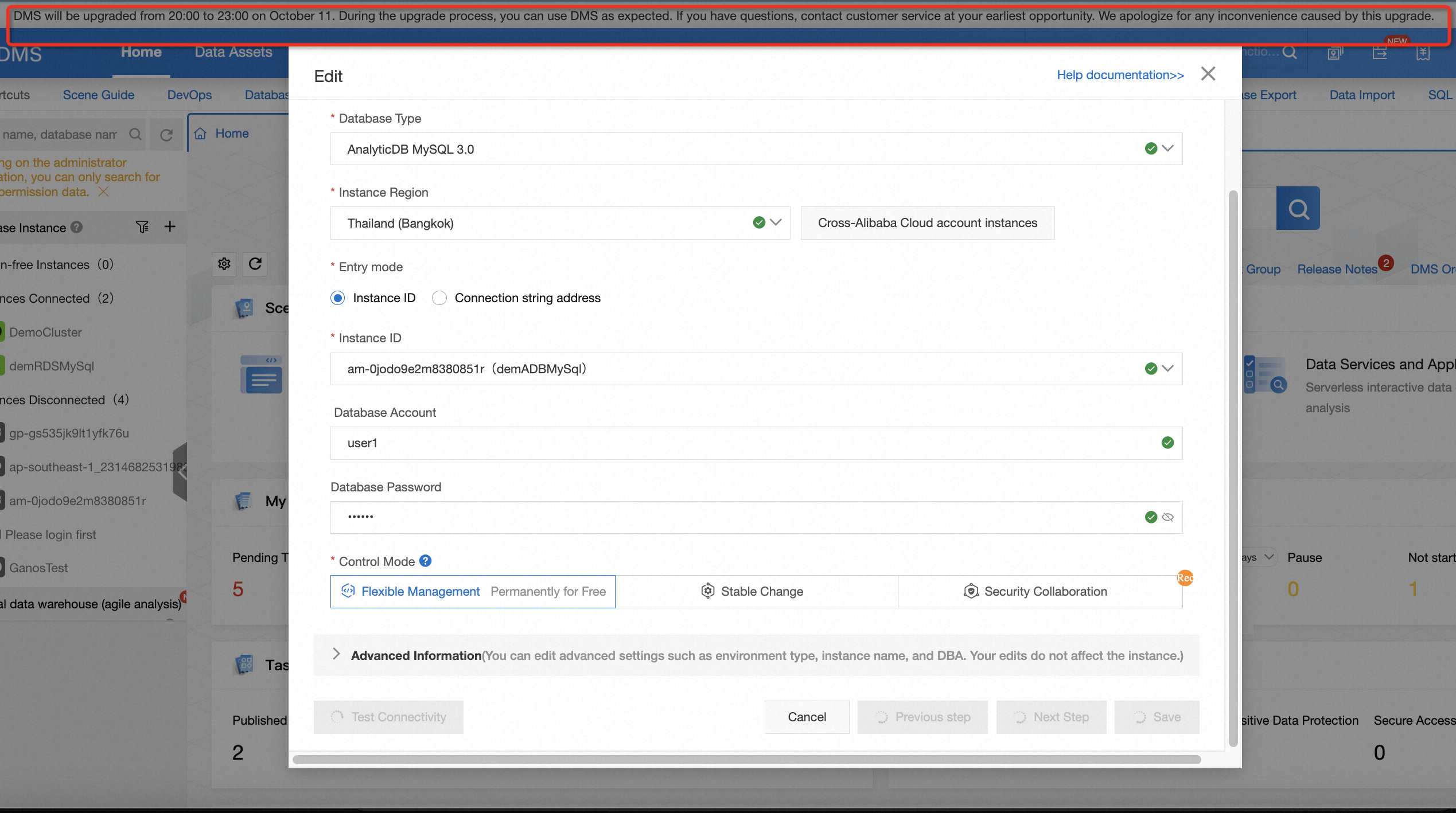
Task: Open the Help documentation link
Action: pos(1120,75)
